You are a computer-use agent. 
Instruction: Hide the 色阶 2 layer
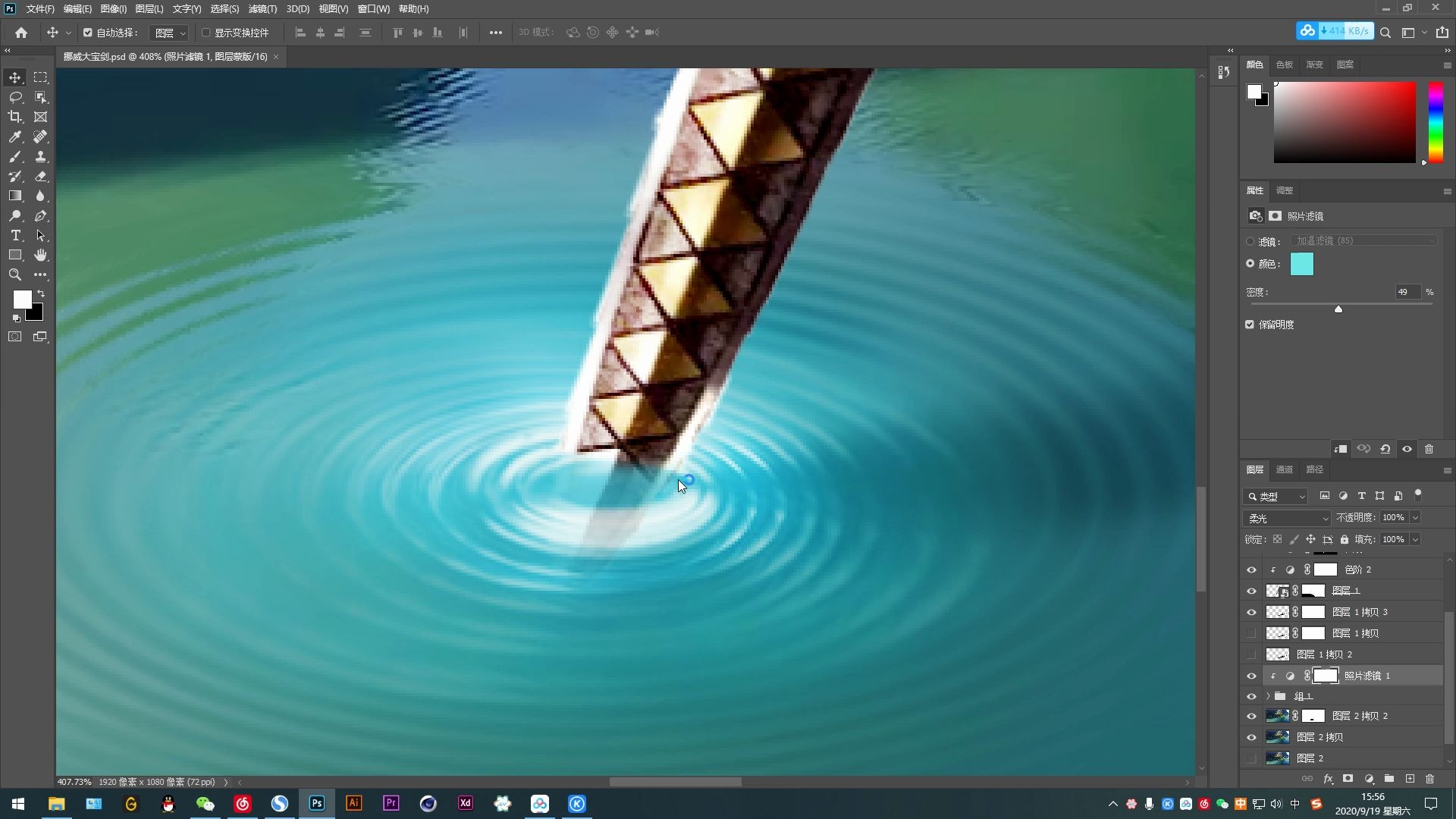tap(1251, 570)
